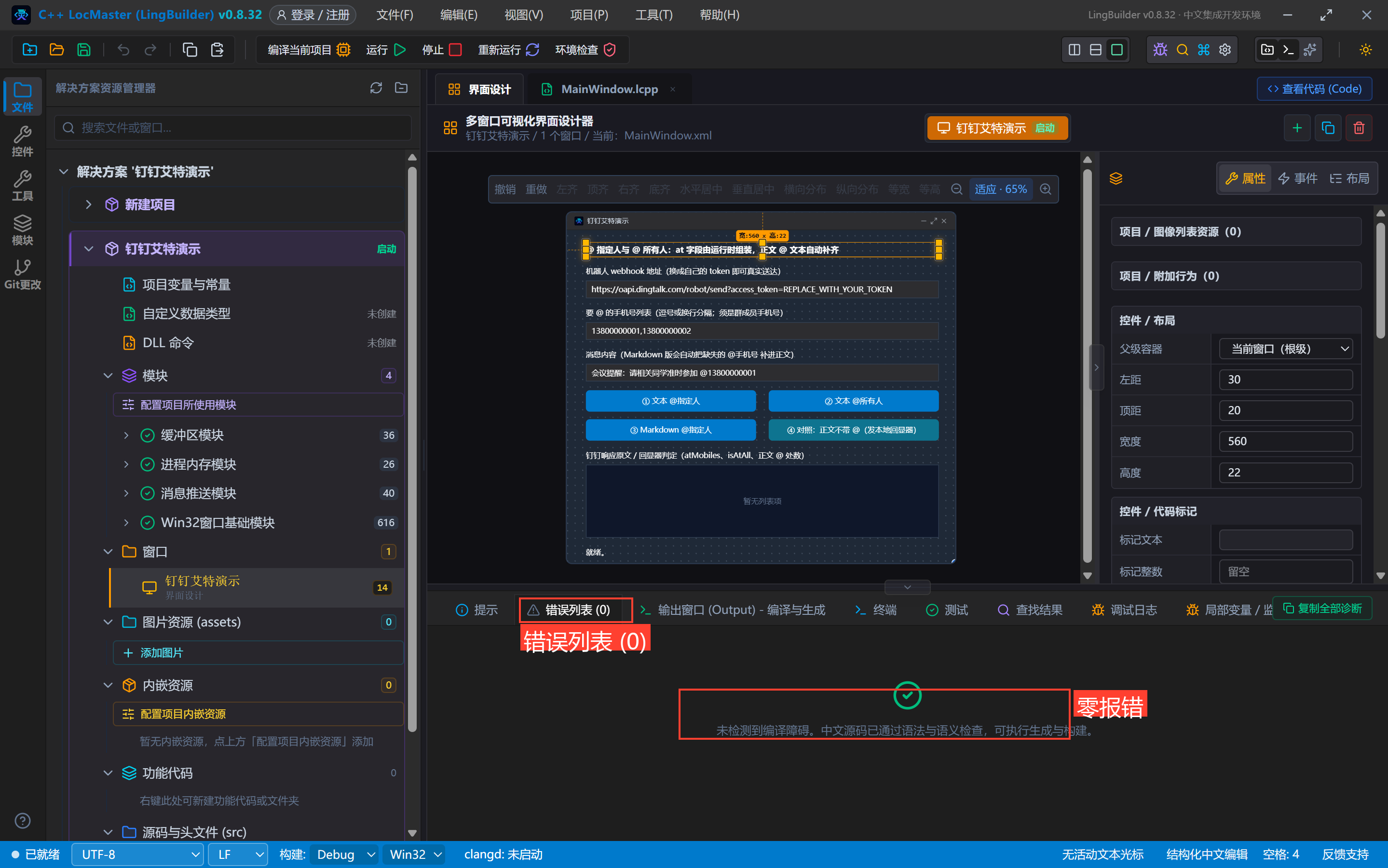The width and height of the screenshot is (1388, 868).
Task: Click the search magnifier icon in top toolbar
Action: click(1182, 50)
